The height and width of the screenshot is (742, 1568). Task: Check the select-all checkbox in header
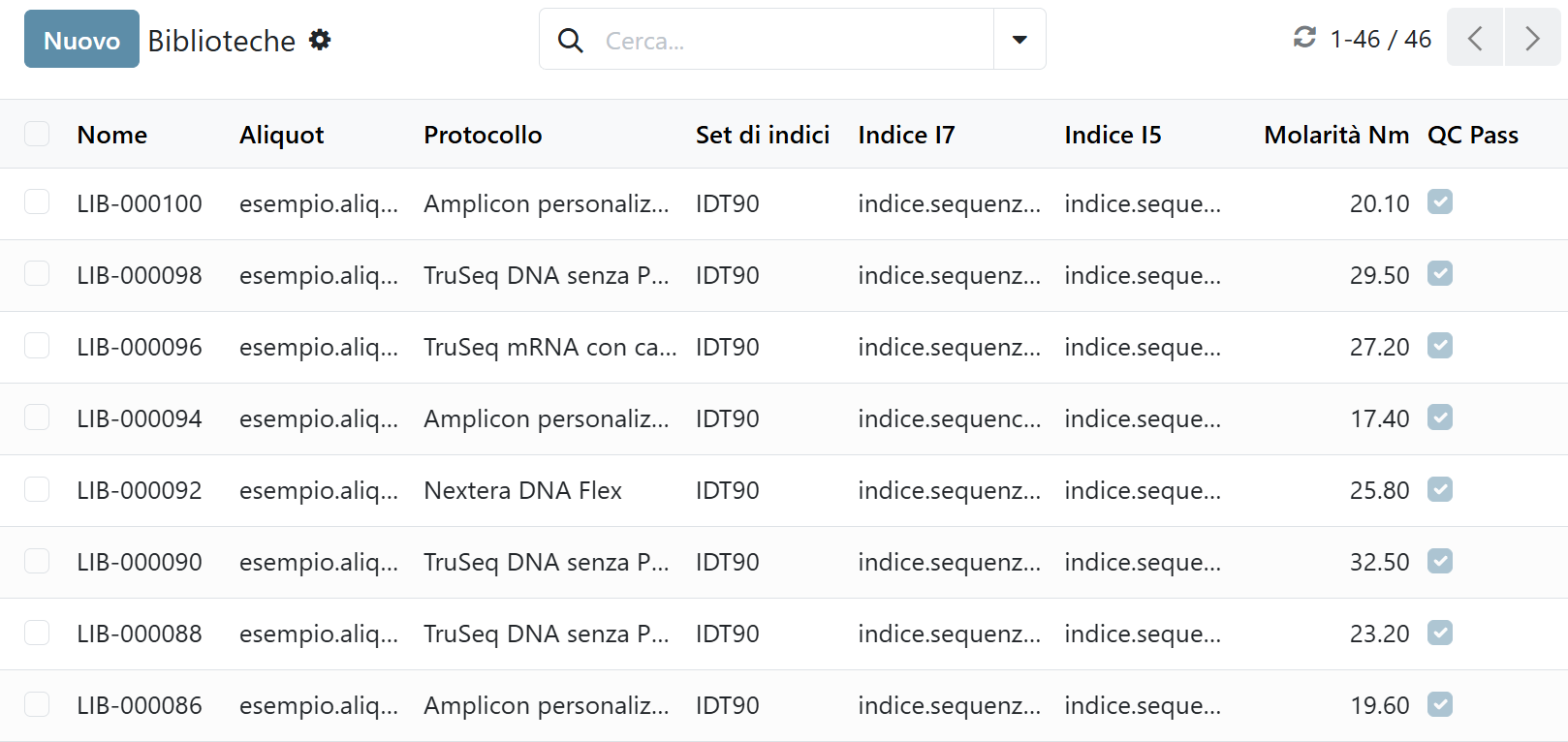pos(37,134)
